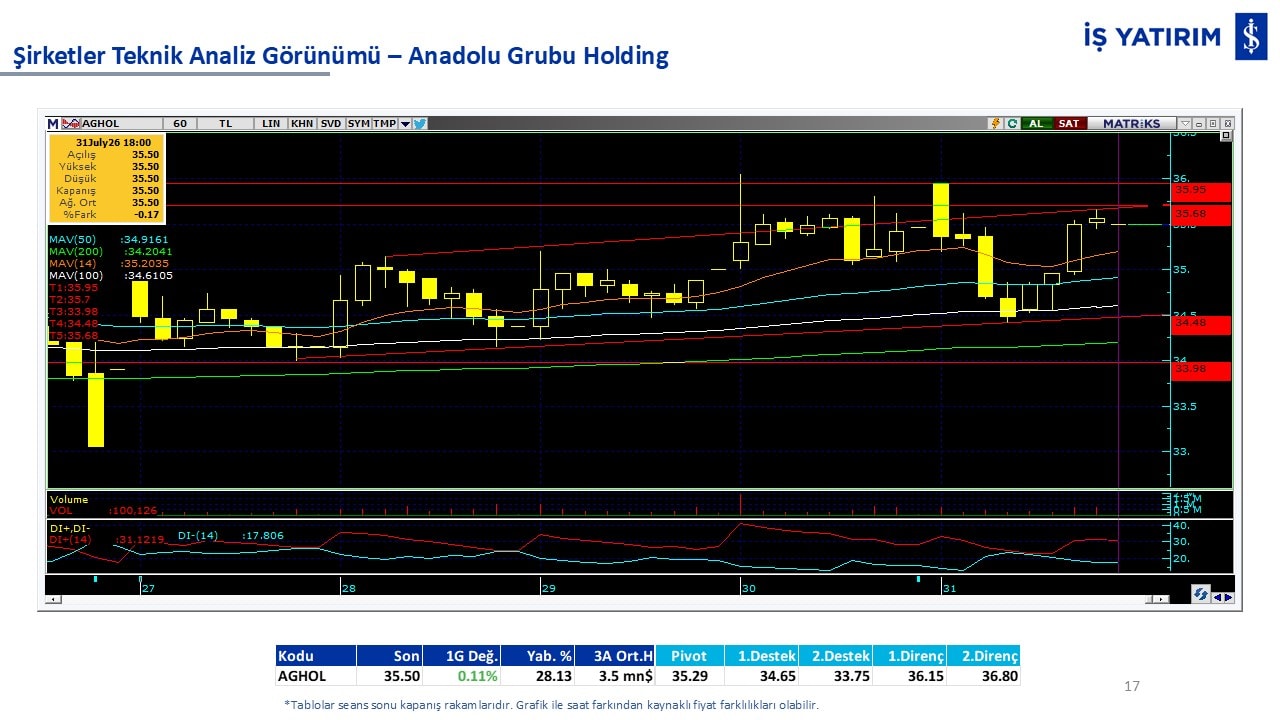Click the TL currency field
Viewport: 1280px width, 720px height.
pos(226,124)
